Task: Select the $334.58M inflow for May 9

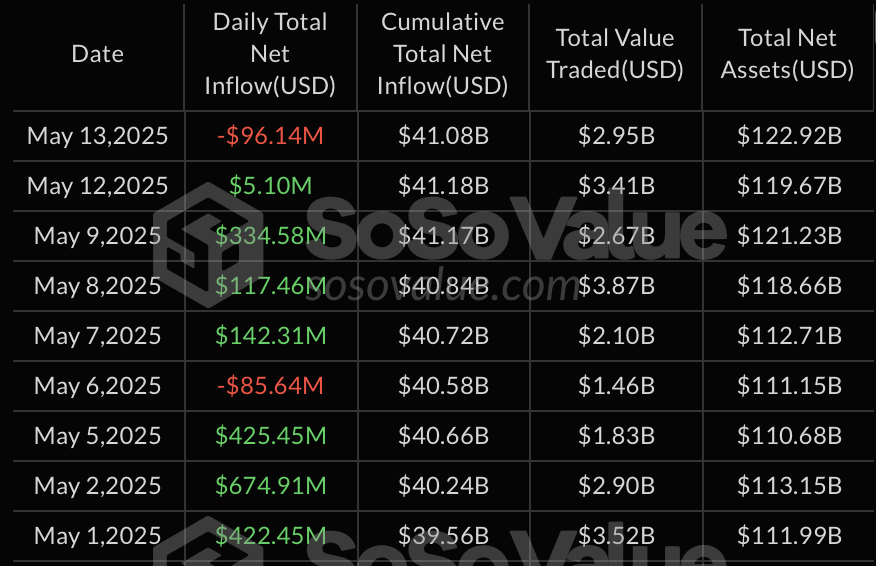Action: click(270, 236)
